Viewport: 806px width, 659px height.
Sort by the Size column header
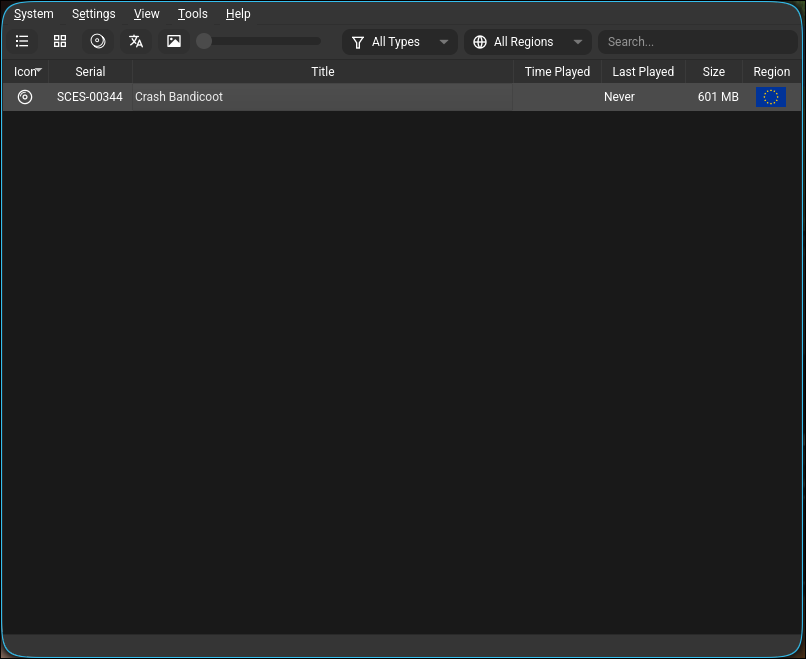point(714,72)
